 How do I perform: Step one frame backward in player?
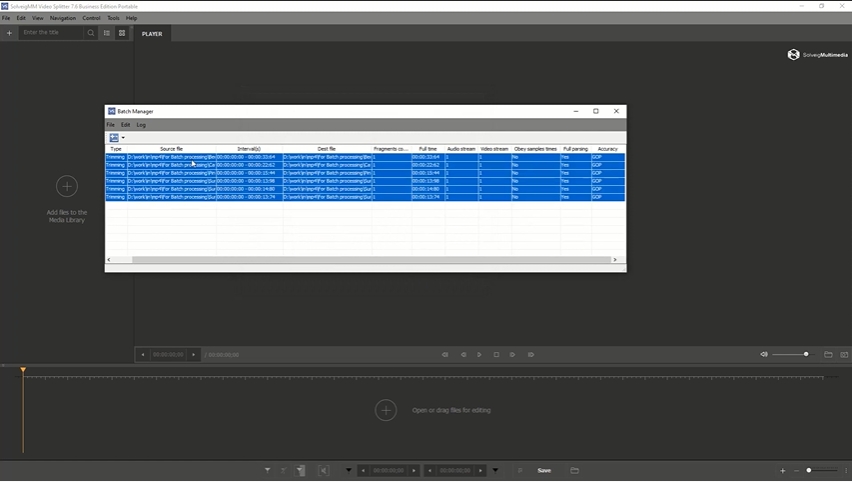coord(463,355)
